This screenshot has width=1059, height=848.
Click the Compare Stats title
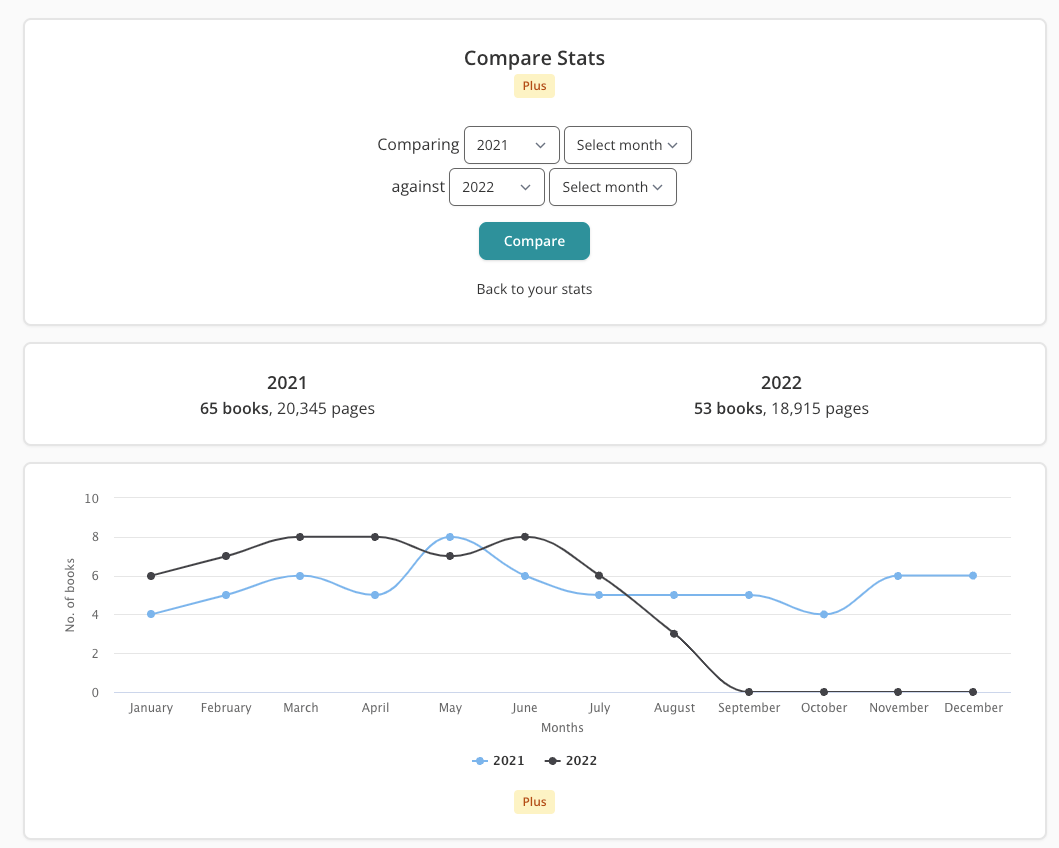tap(534, 58)
